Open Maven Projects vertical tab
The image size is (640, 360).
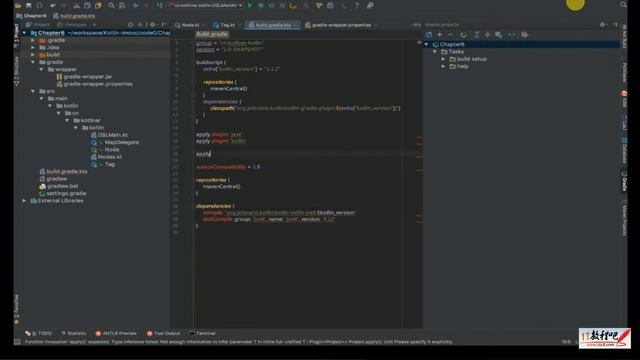point(624,217)
